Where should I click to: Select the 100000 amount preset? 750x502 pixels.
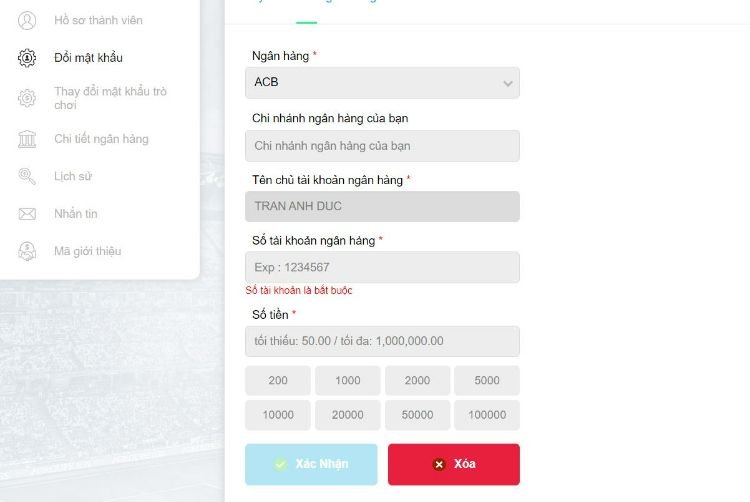click(x=487, y=415)
